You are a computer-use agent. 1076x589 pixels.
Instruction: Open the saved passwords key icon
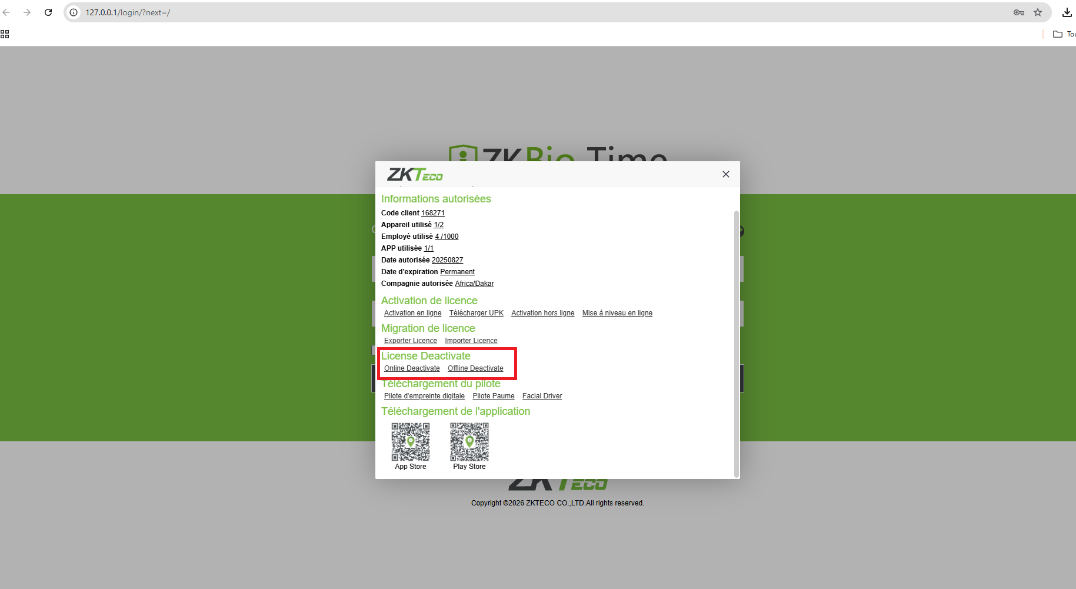tap(1018, 12)
